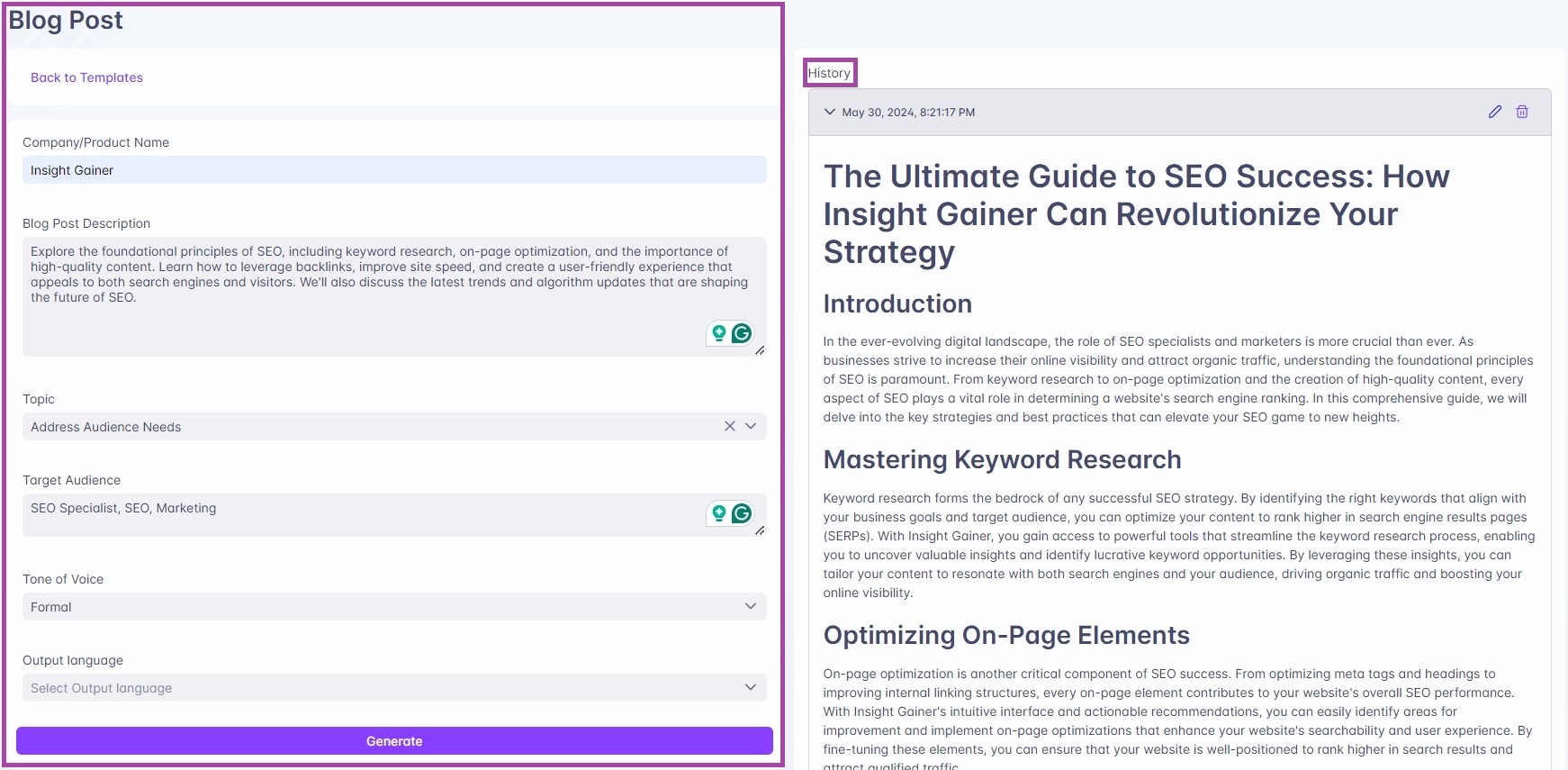This screenshot has height=770, width=1568.
Task: Click the Ultimate Guide to SEO Success title
Action: (1136, 213)
